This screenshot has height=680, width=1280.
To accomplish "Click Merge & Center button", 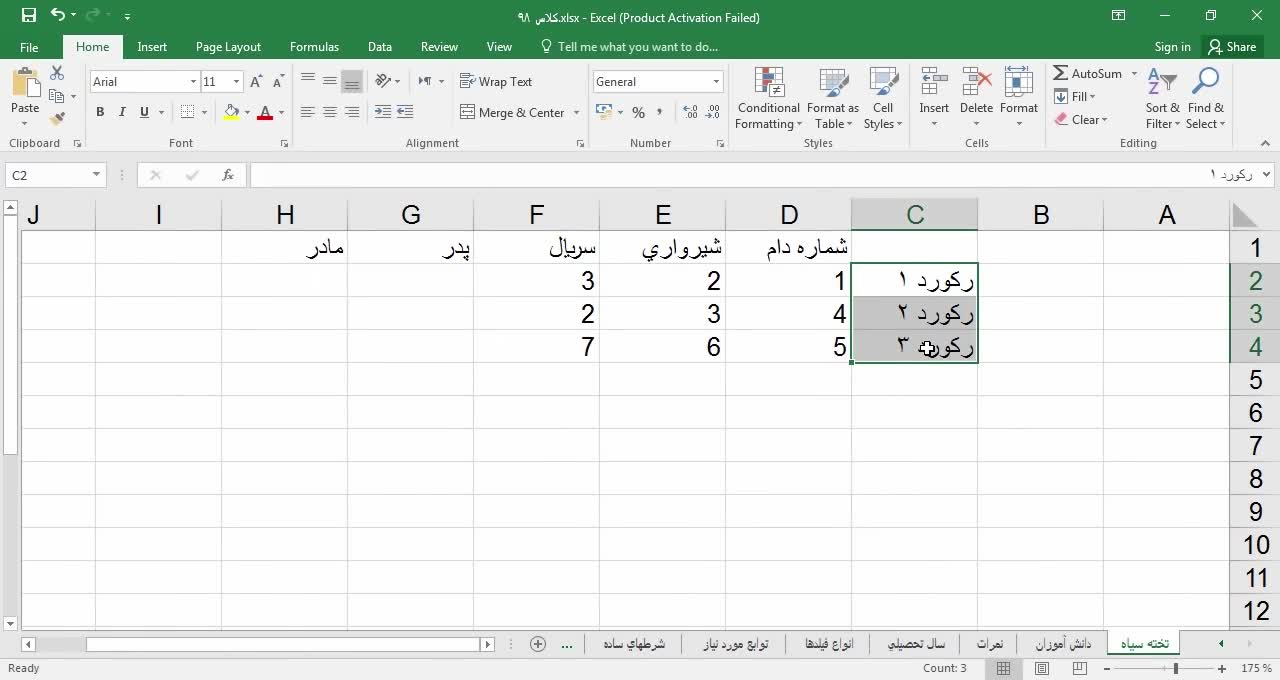I will 512,113.
